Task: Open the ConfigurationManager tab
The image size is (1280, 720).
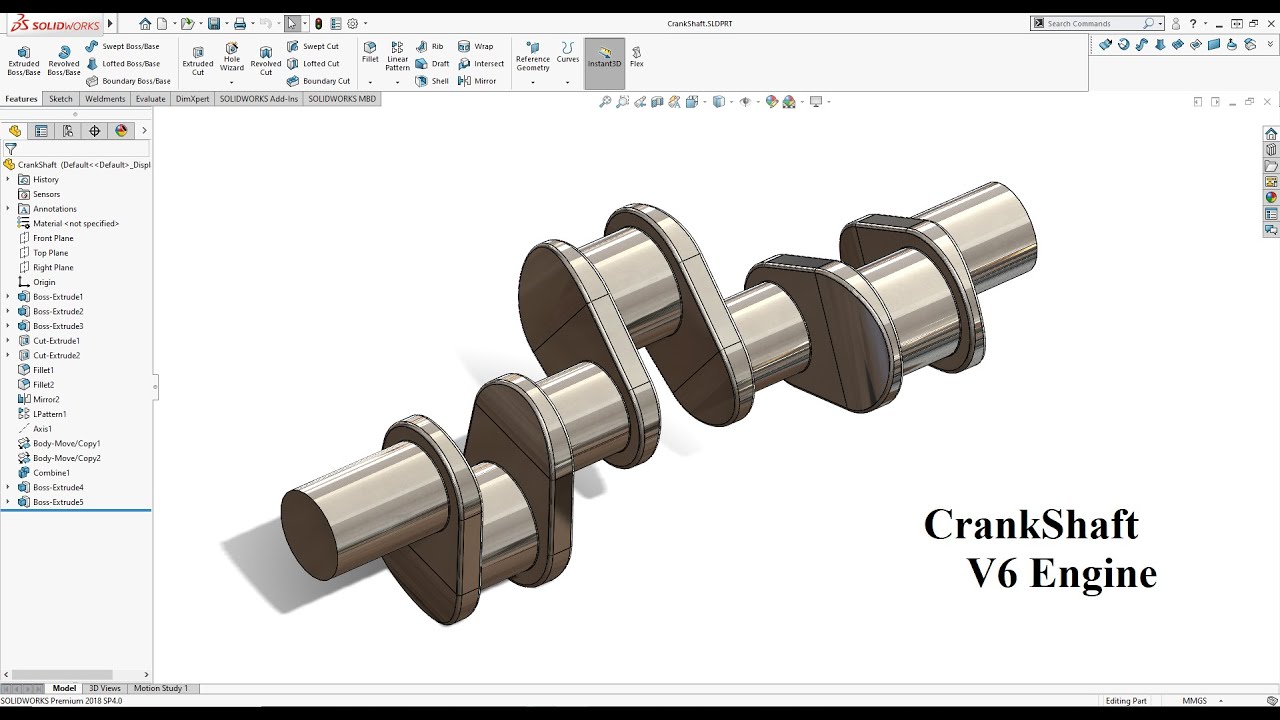Action: pyautogui.click(x=68, y=131)
